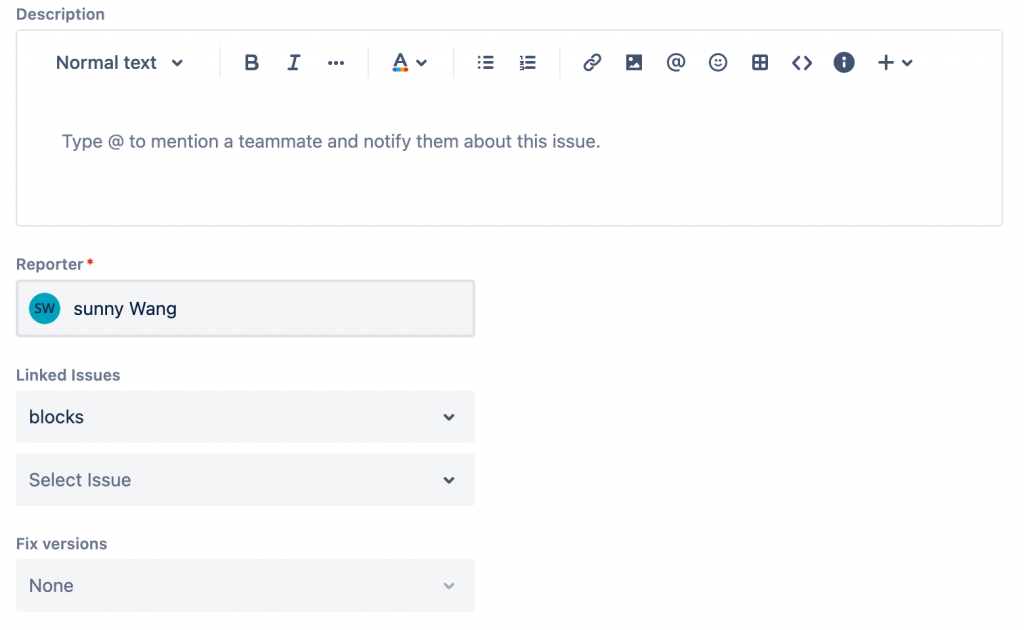Open more formatting options ellipsis
This screenshot has width=1024, height=630.
[x=336, y=63]
